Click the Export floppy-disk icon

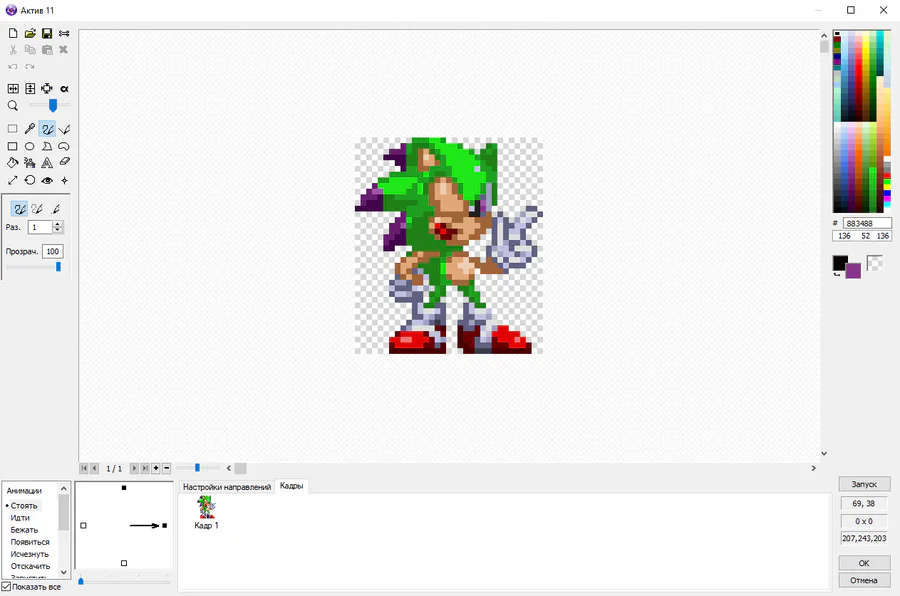click(x=47, y=33)
